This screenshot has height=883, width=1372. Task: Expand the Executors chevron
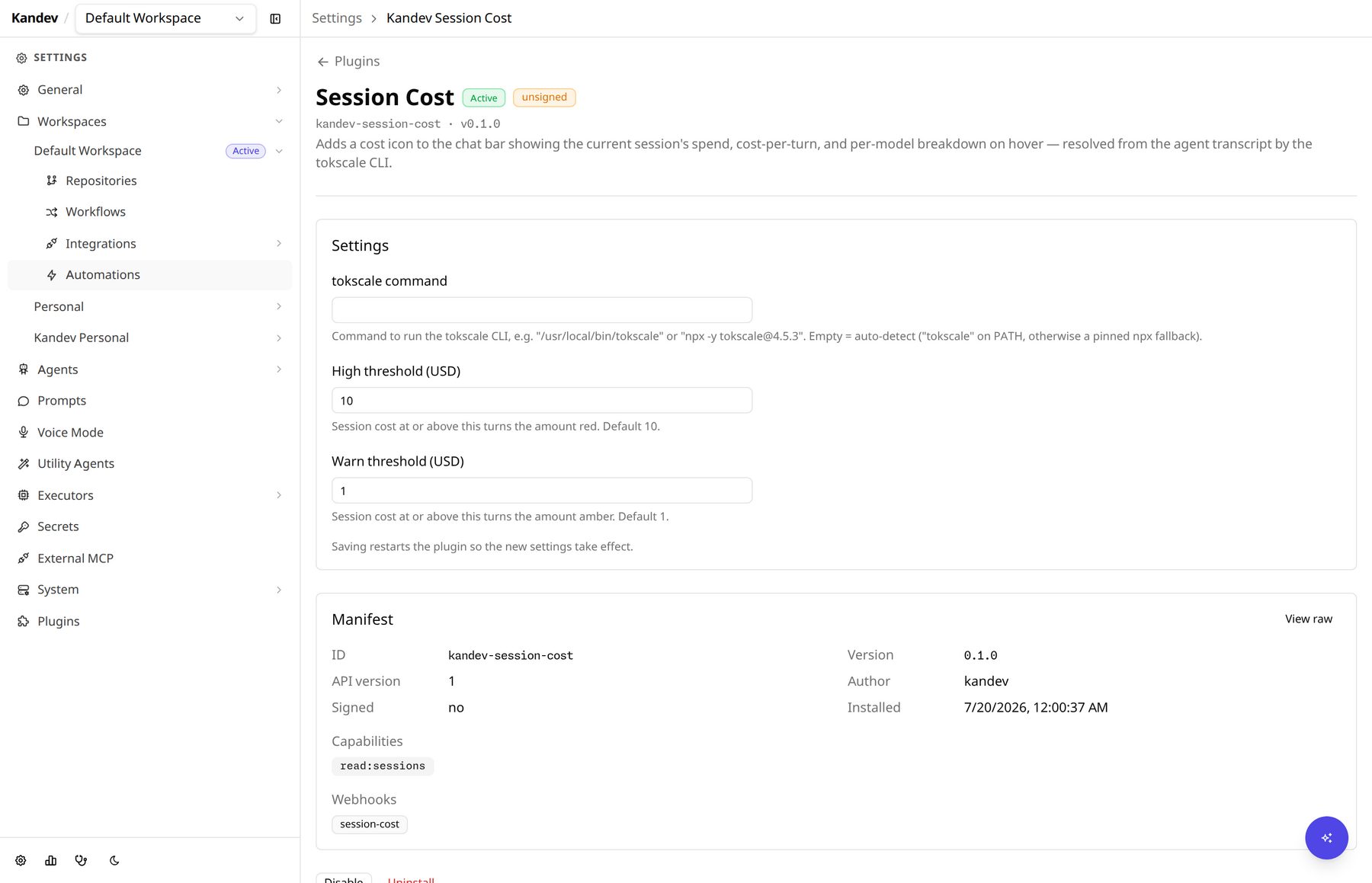coord(279,495)
